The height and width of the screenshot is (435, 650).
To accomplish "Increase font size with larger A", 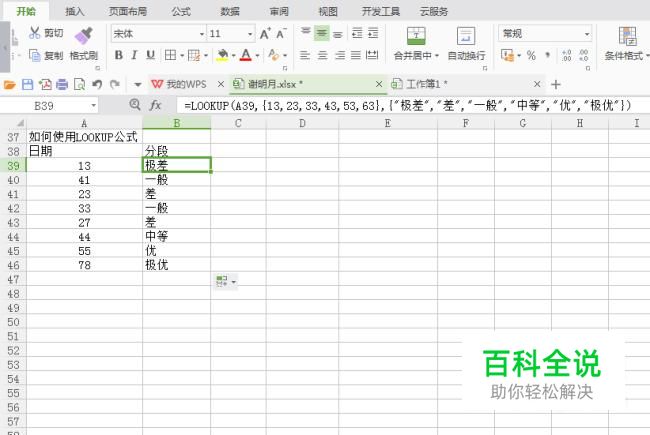I will [x=265, y=34].
